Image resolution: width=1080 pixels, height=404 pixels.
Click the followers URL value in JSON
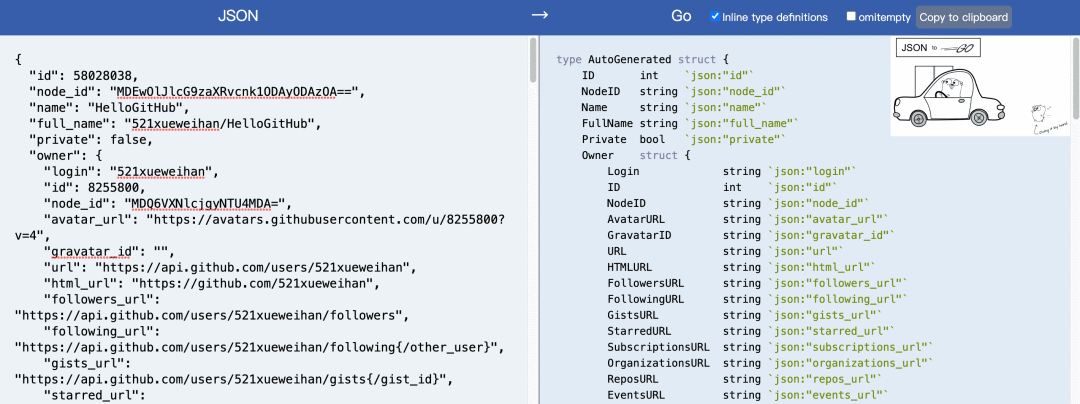(x=211, y=316)
